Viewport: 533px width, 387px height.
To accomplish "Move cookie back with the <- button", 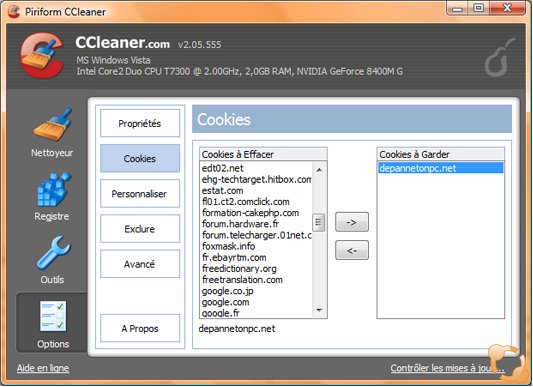I will coord(352,250).
